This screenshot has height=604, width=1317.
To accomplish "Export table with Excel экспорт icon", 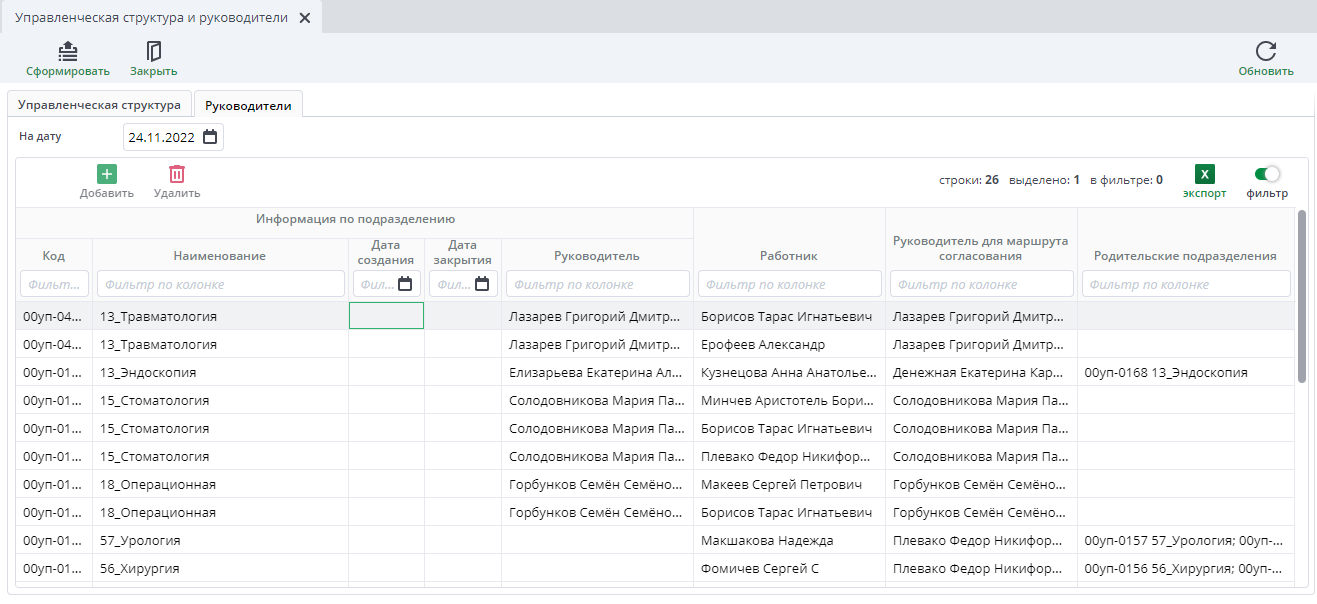I will pyautogui.click(x=1205, y=174).
